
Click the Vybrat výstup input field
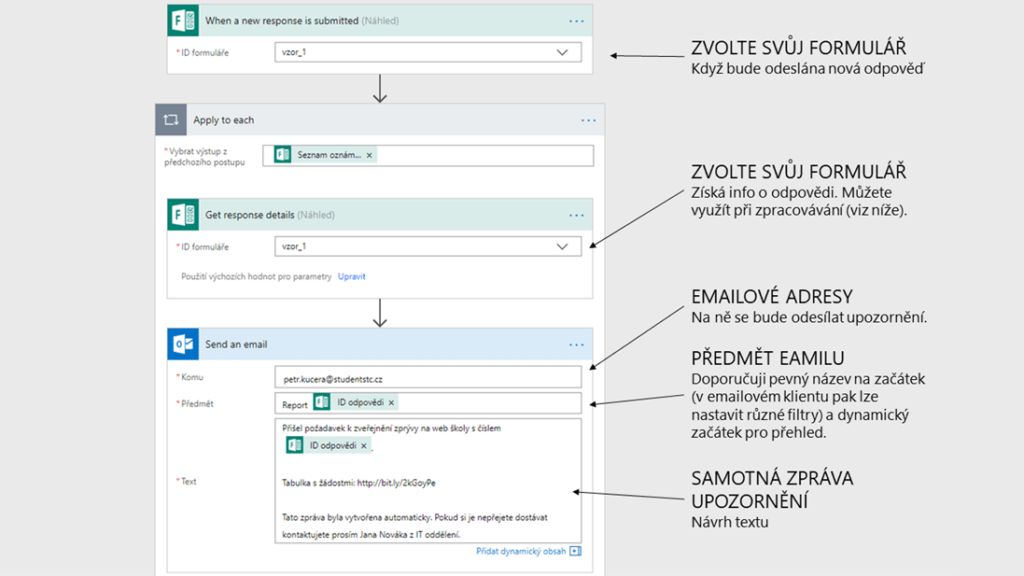point(480,155)
